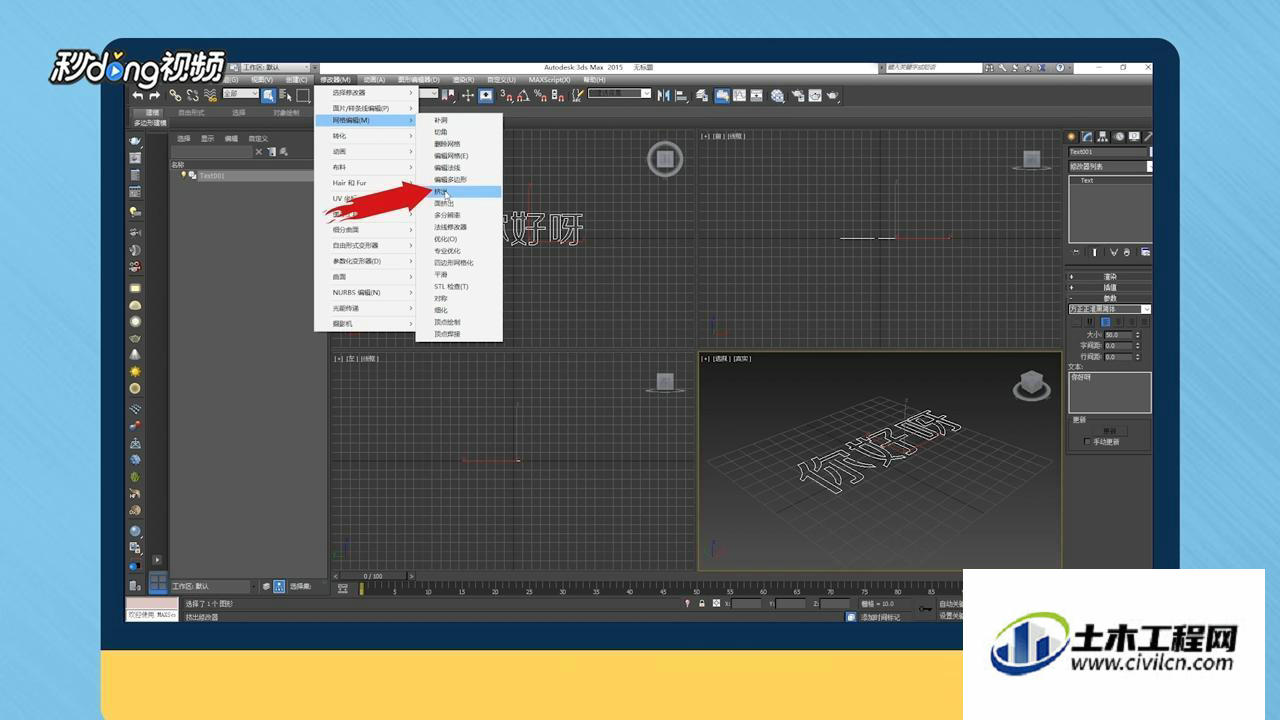Screen dimensions: 1280x720
Task: Click the Mirror tool icon
Action: tap(666, 95)
